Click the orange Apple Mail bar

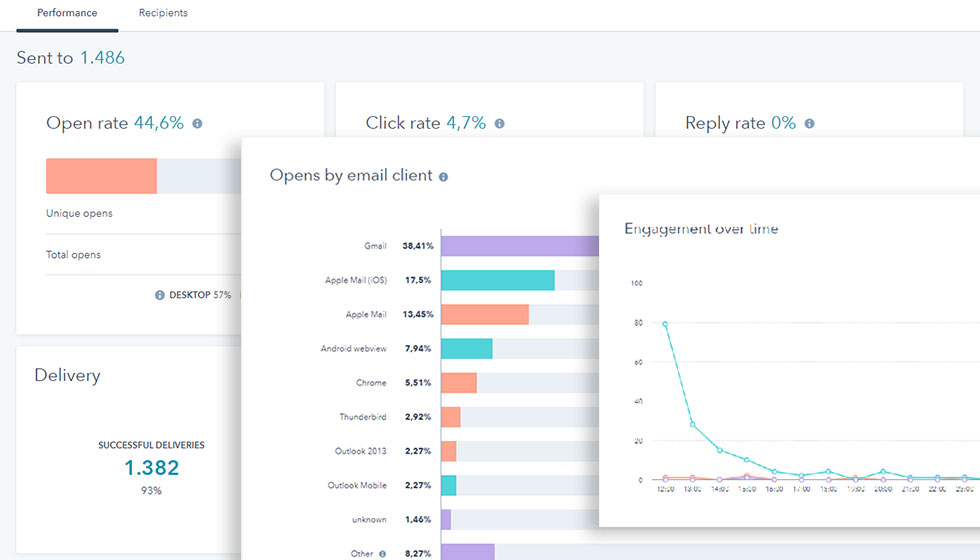tap(485, 314)
